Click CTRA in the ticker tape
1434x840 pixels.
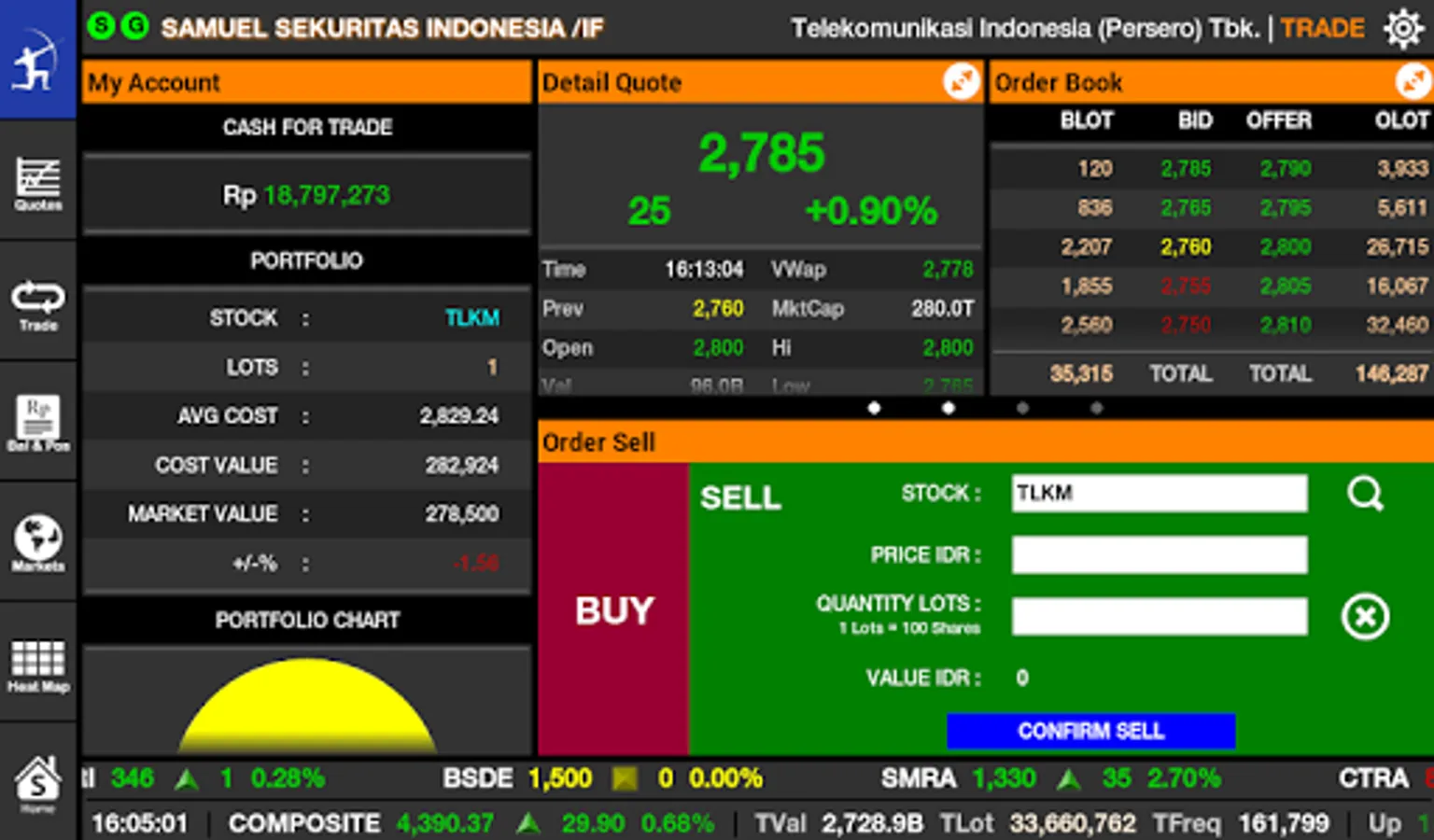point(1373,778)
